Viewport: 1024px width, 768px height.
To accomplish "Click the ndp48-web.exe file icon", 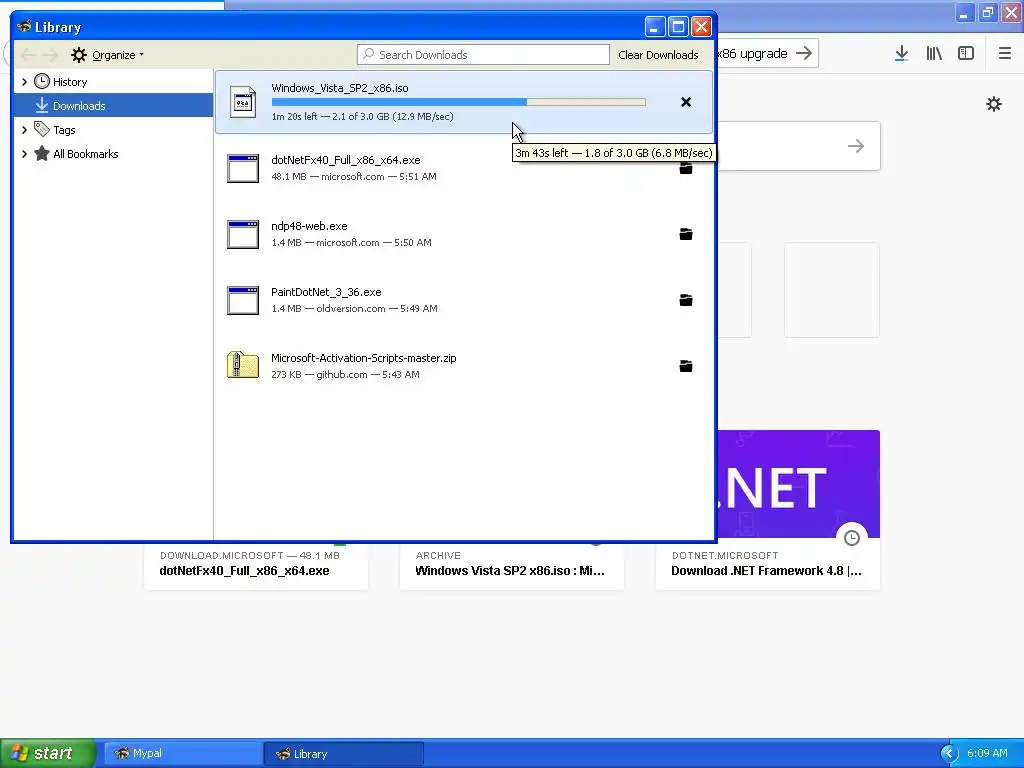I will [243, 234].
